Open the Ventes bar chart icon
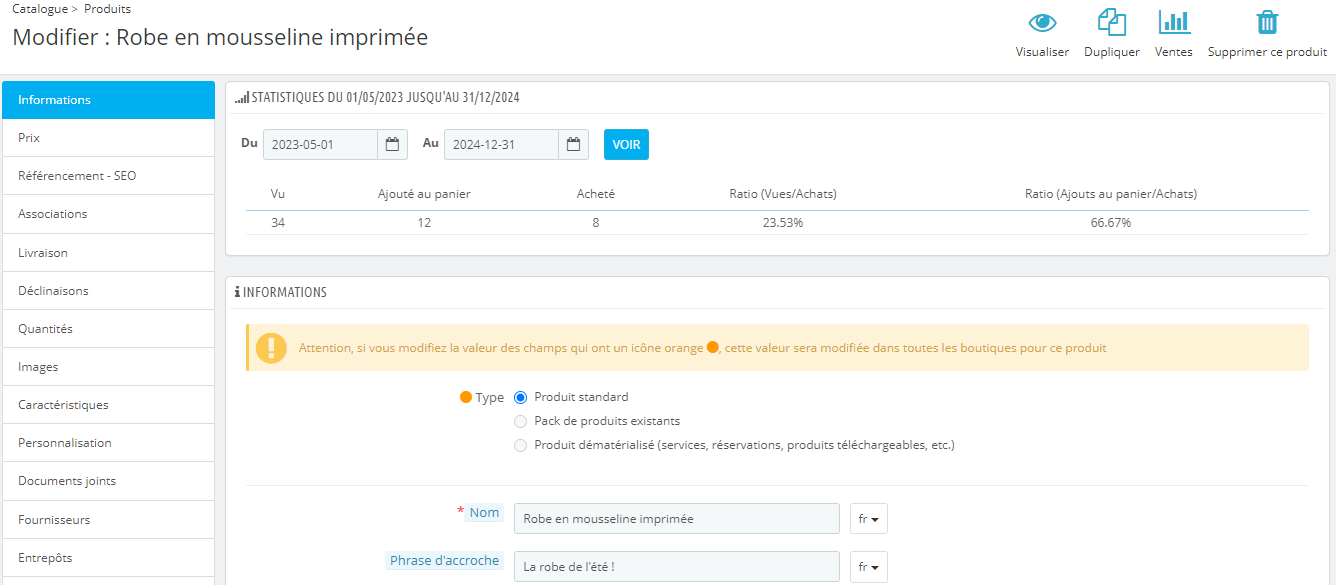Image resolution: width=1336 pixels, height=585 pixels. point(1173,23)
